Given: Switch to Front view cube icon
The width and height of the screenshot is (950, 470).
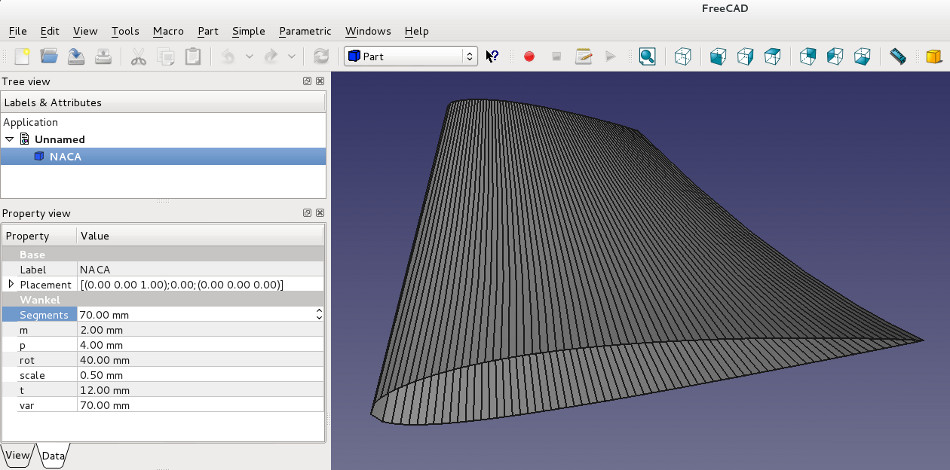Looking at the screenshot, I should (718, 56).
